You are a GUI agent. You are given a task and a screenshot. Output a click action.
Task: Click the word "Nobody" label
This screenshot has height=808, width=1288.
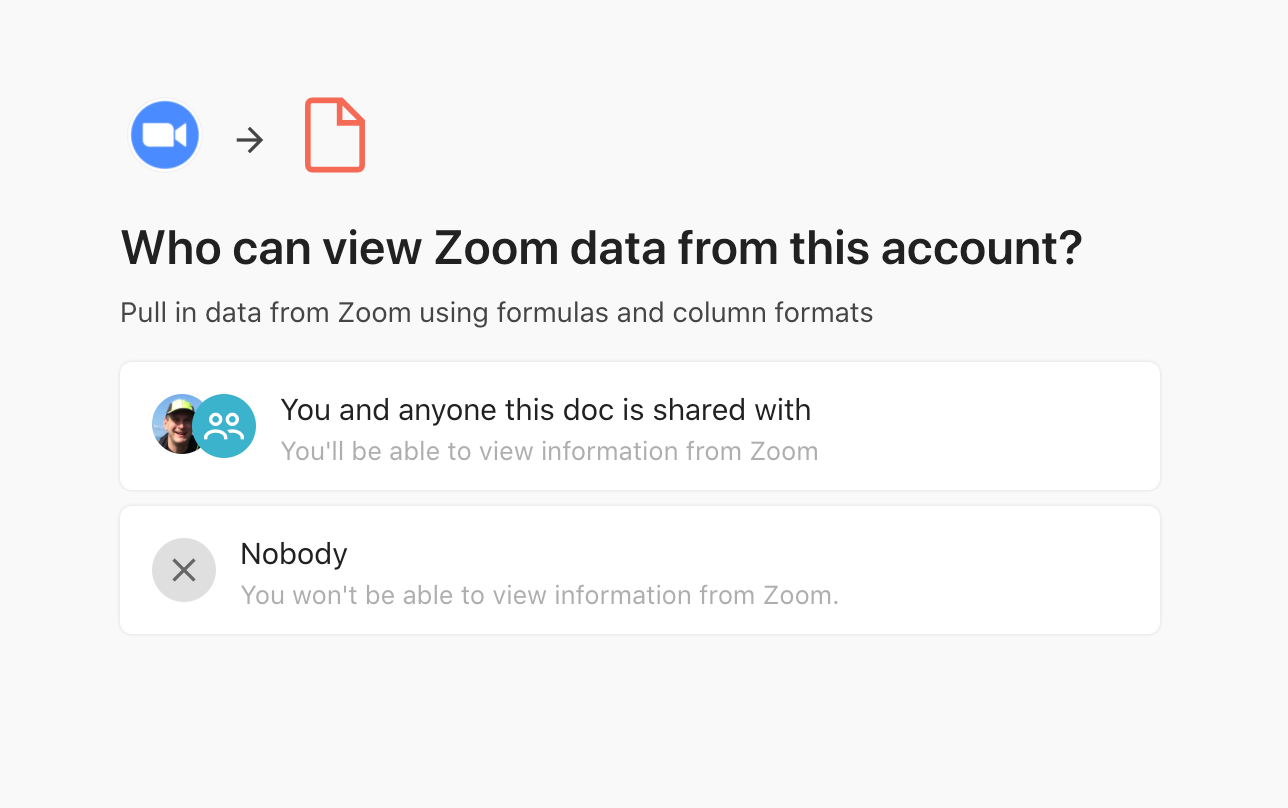(x=294, y=554)
